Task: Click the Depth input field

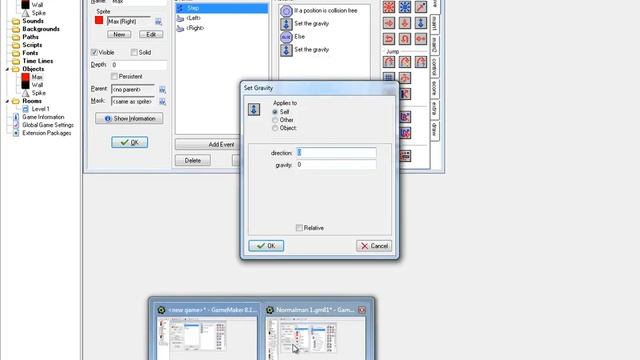Action: [x=139, y=65]
